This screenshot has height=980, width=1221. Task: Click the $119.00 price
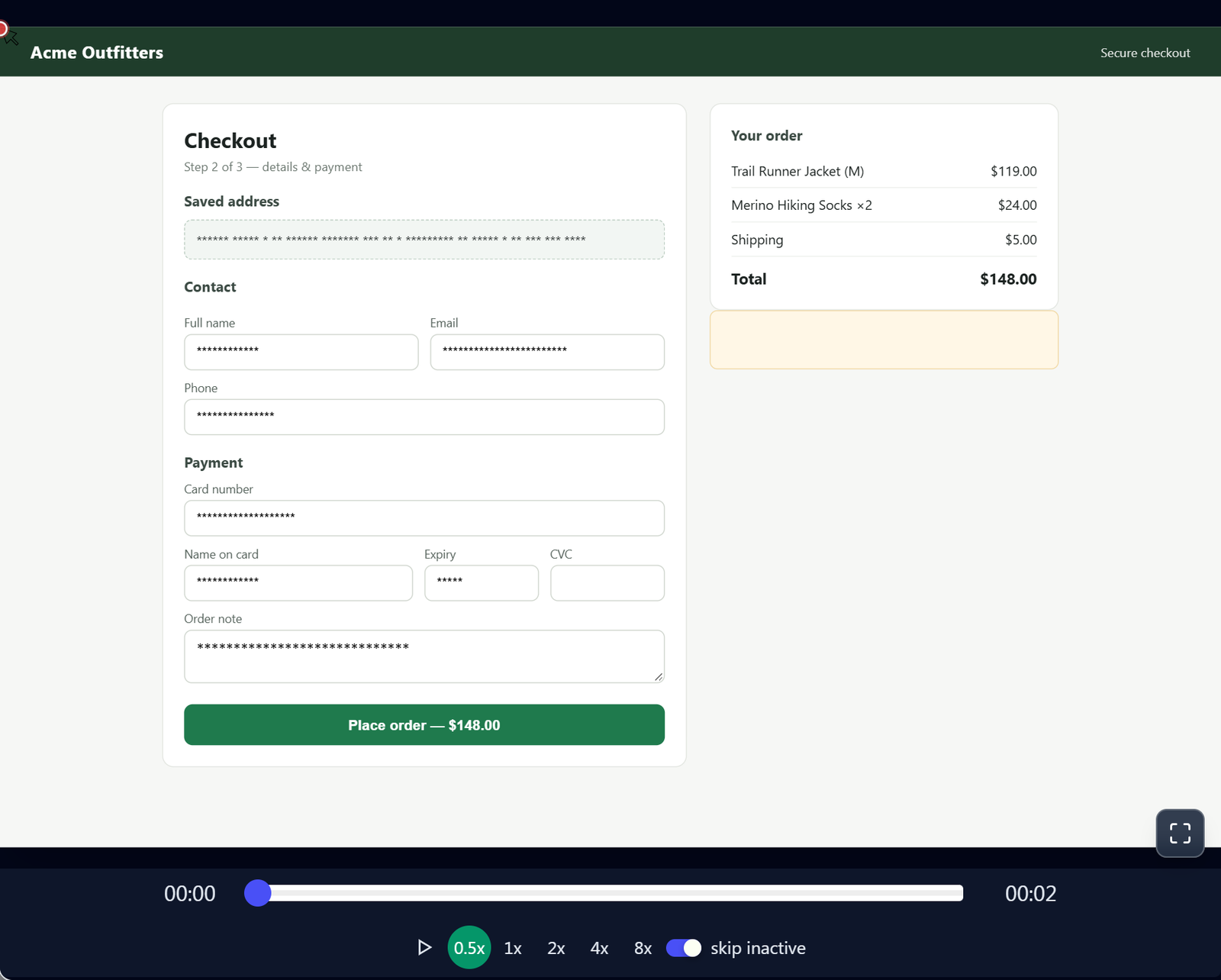pyautogui.click(x=1013, y=171)
